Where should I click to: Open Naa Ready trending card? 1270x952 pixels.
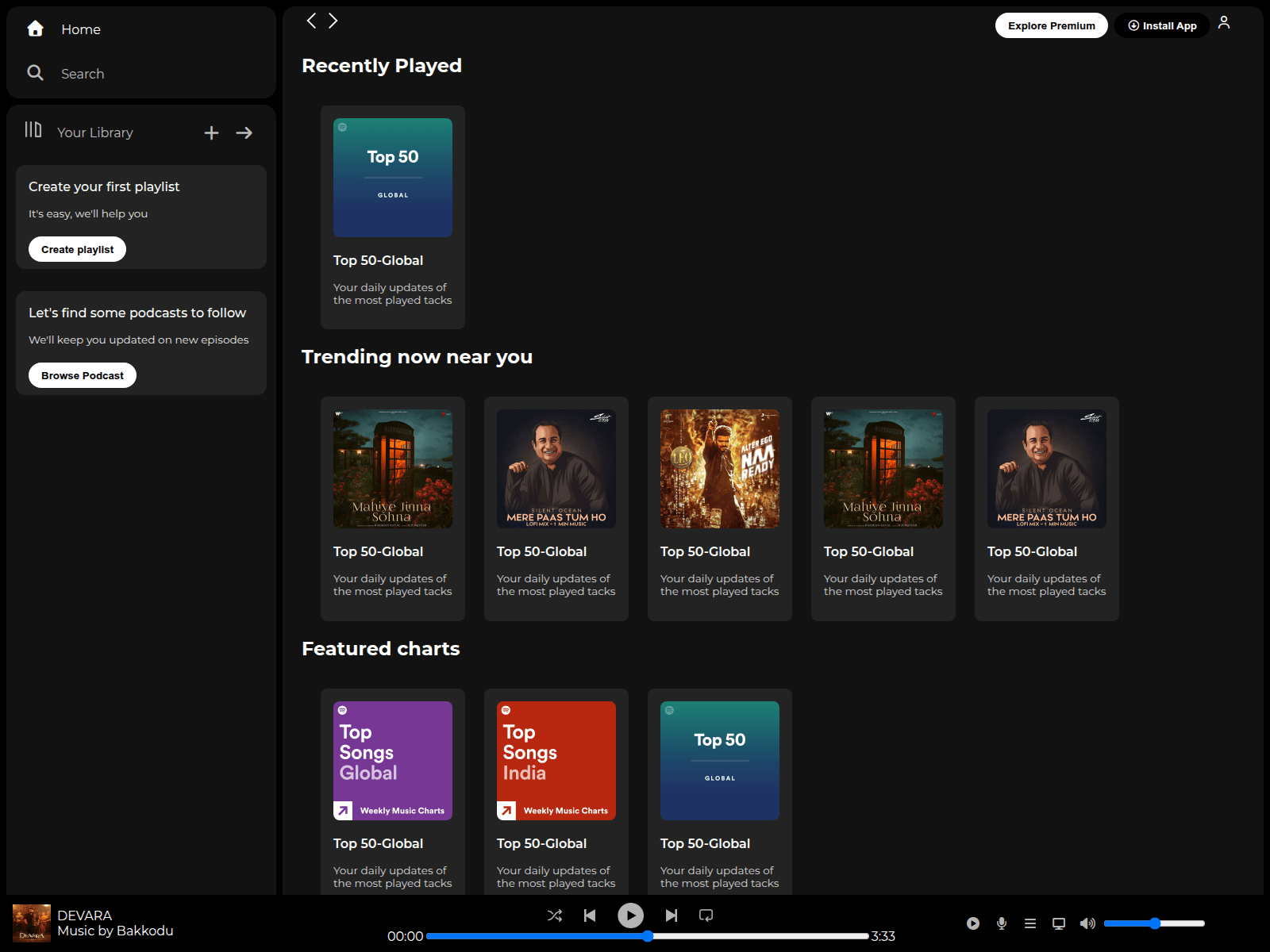[x=720, y=509]
